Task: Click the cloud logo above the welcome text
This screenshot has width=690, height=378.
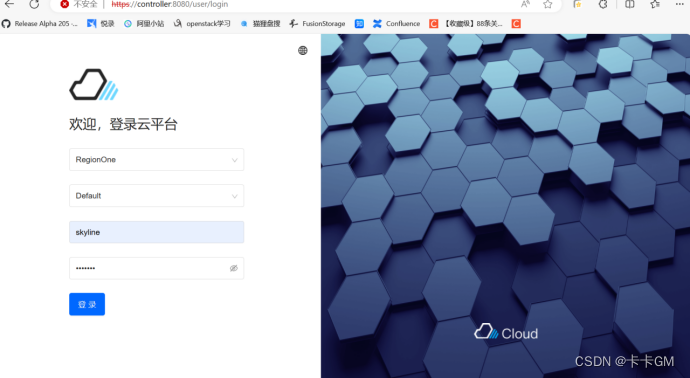Action: [94, 84]
